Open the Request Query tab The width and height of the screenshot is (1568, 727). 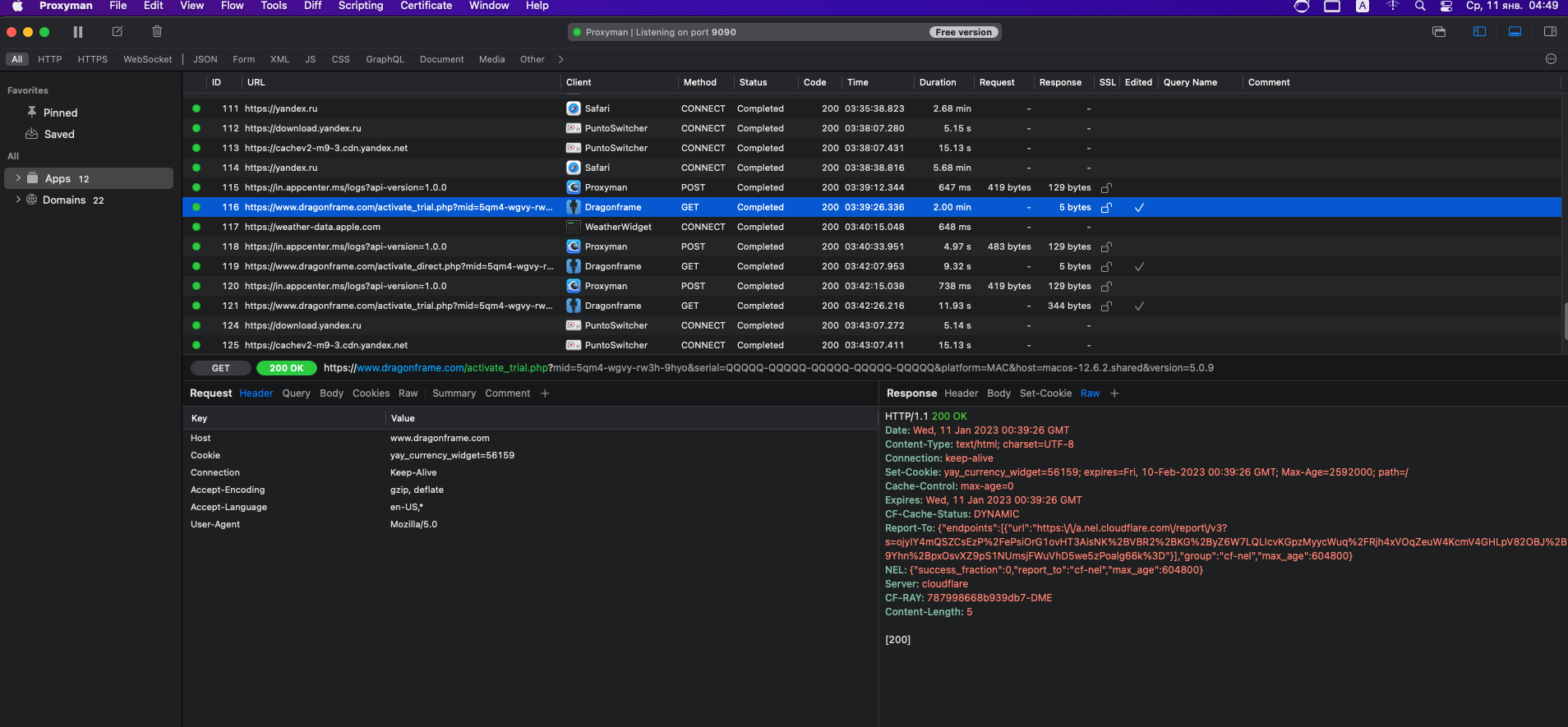[297, 393]
